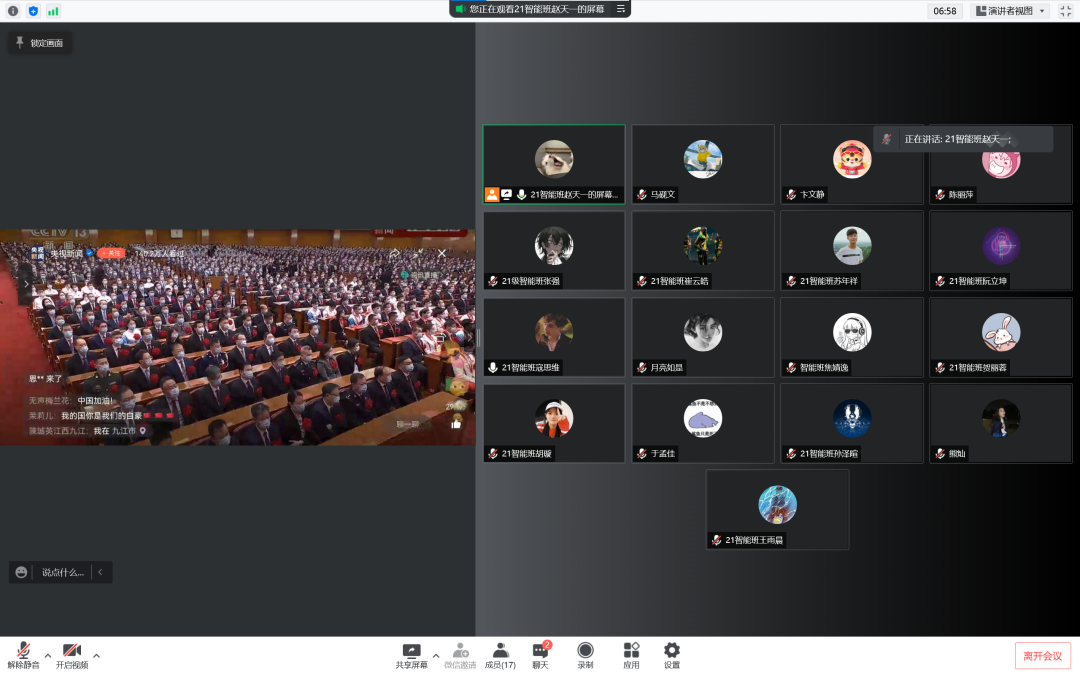Screen dimensions: 1080x675
Task: Expand video options arrow beside 开启视频
Action: pyautogui.click(x=96, y=655)
